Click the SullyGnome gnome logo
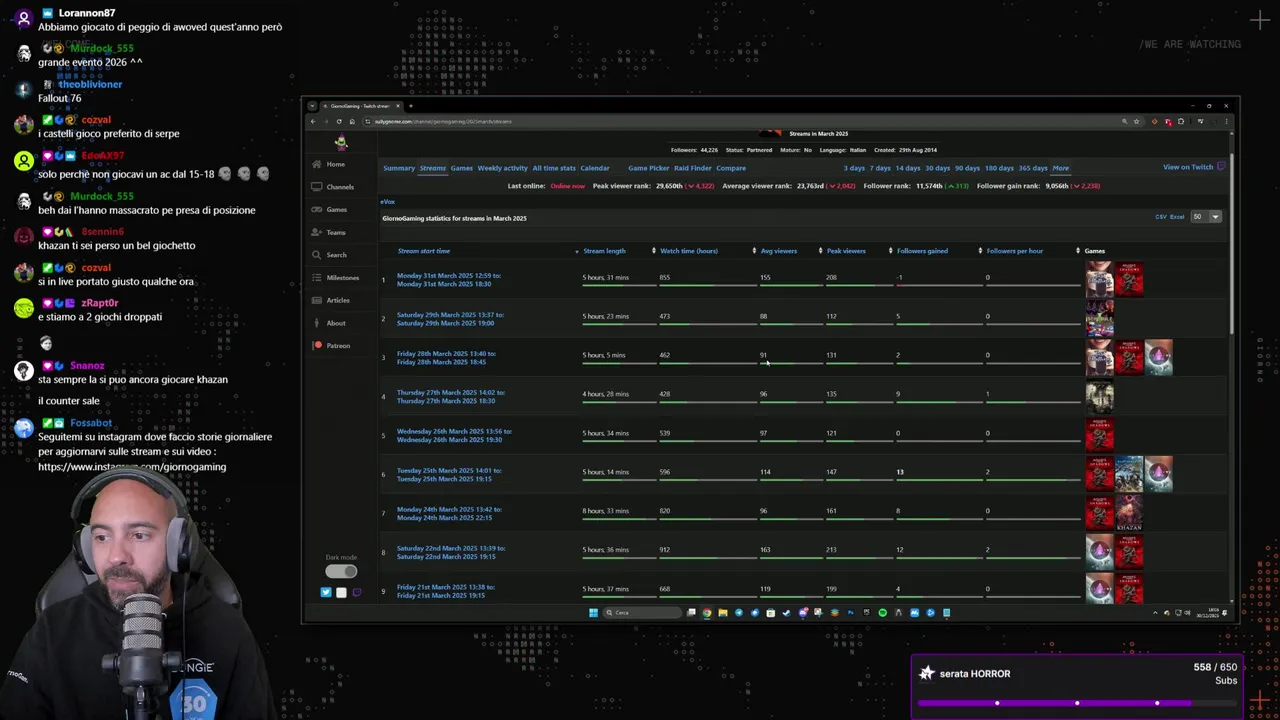The image size is (1280, 720). [x=341, y=141]
